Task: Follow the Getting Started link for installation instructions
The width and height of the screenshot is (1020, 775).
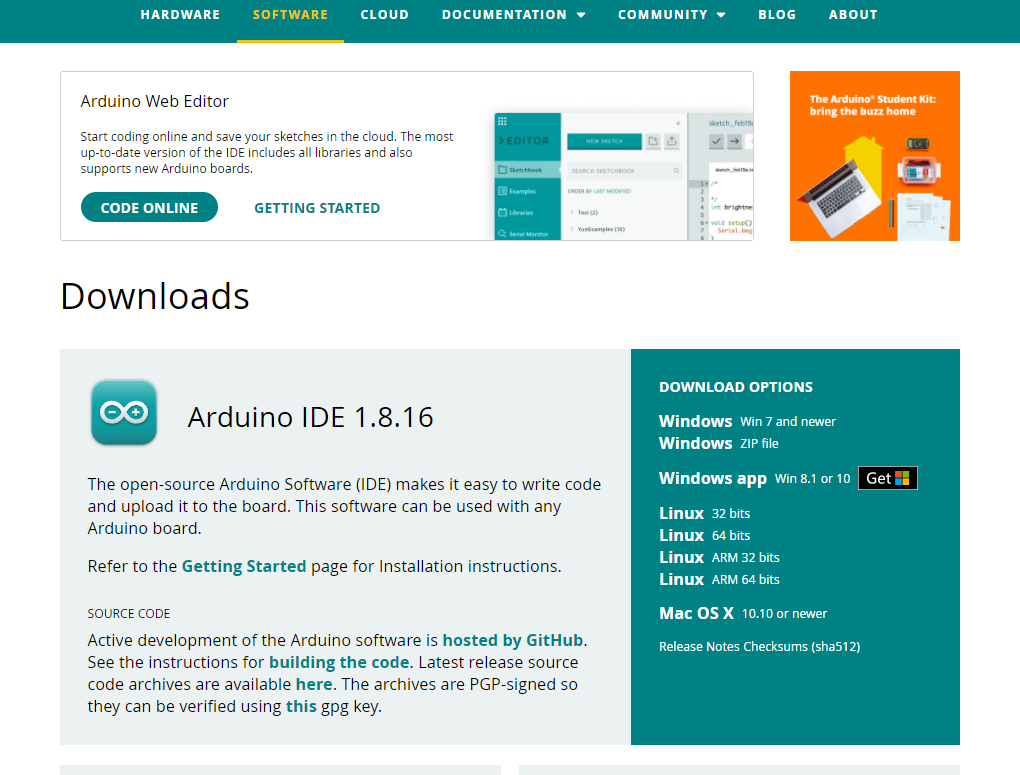Action: 244,566
